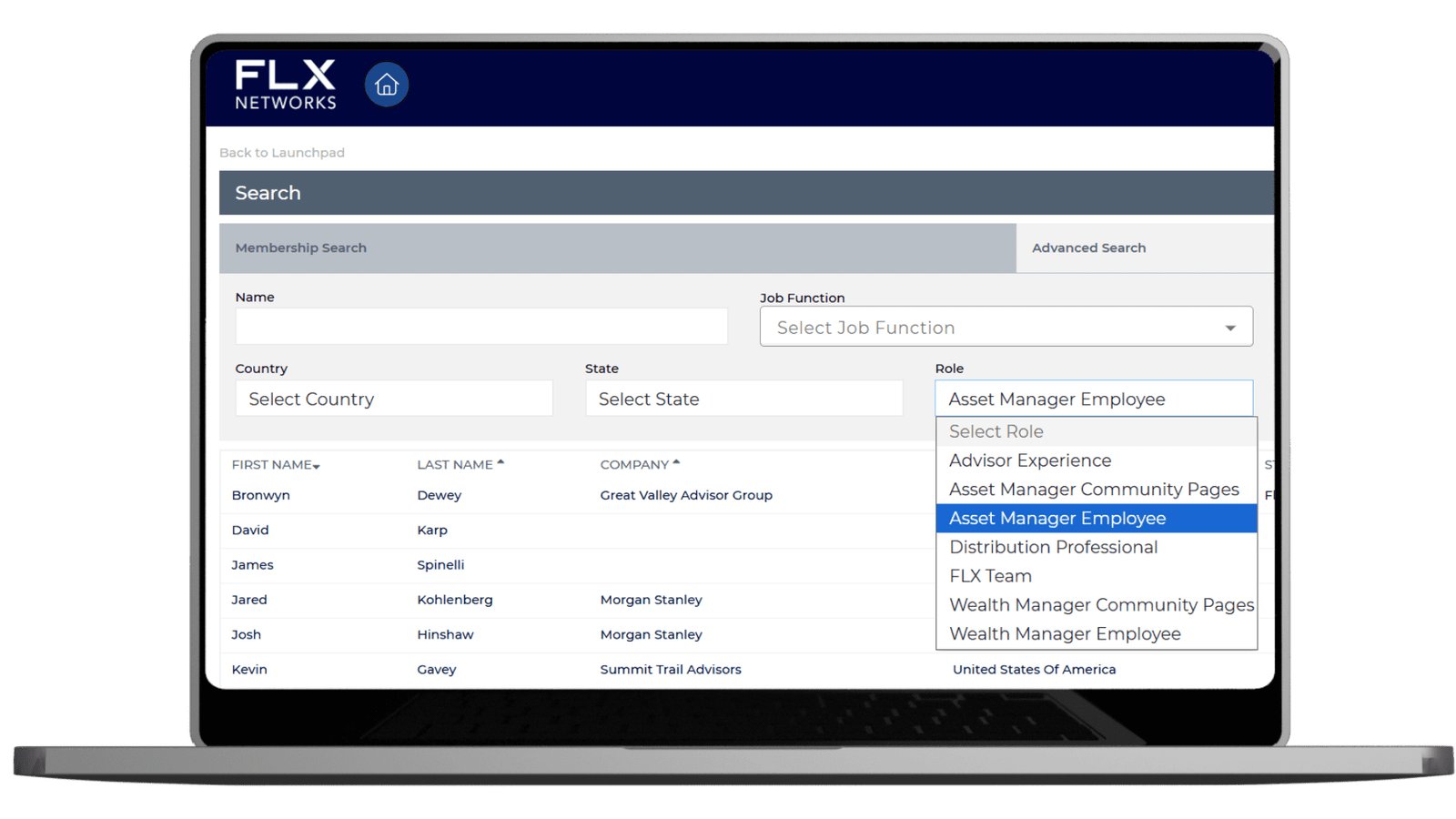This screenshot has height=819, width=1456.
Task: Open the Select Country dropdown
Action: click(393, 399)
